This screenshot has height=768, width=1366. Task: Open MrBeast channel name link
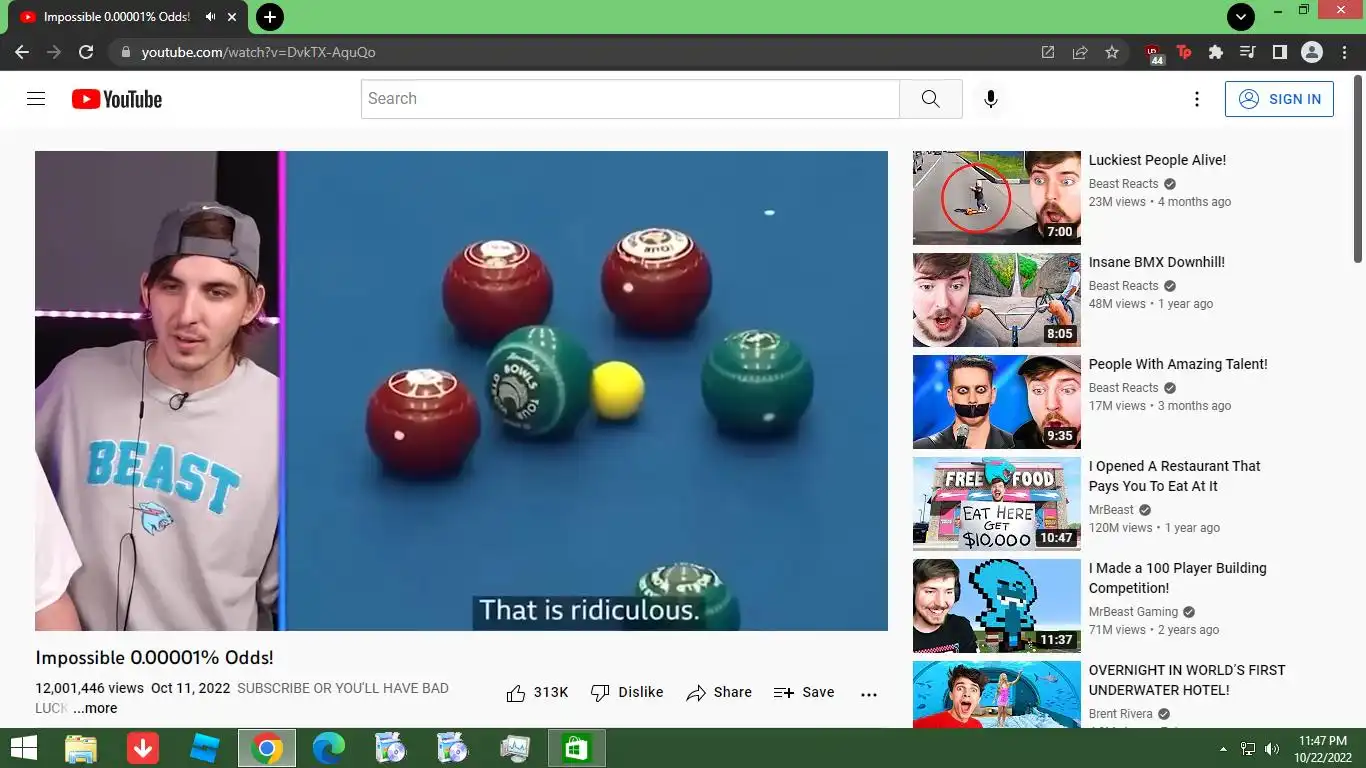pyautogui.click(x=1111, y=510)
